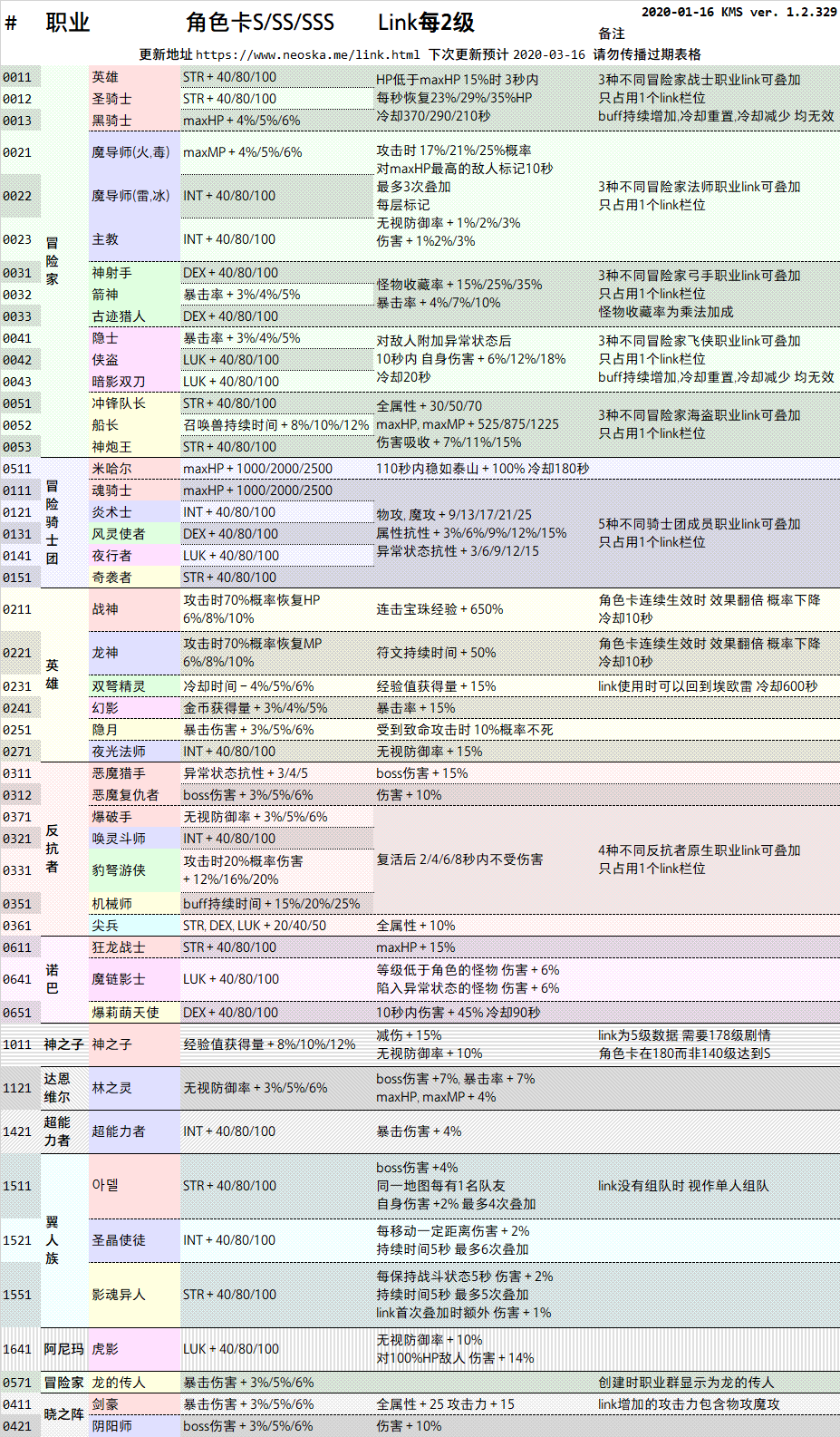
Task: Select the '神炮王' job cell
Action: click(134, 447)
